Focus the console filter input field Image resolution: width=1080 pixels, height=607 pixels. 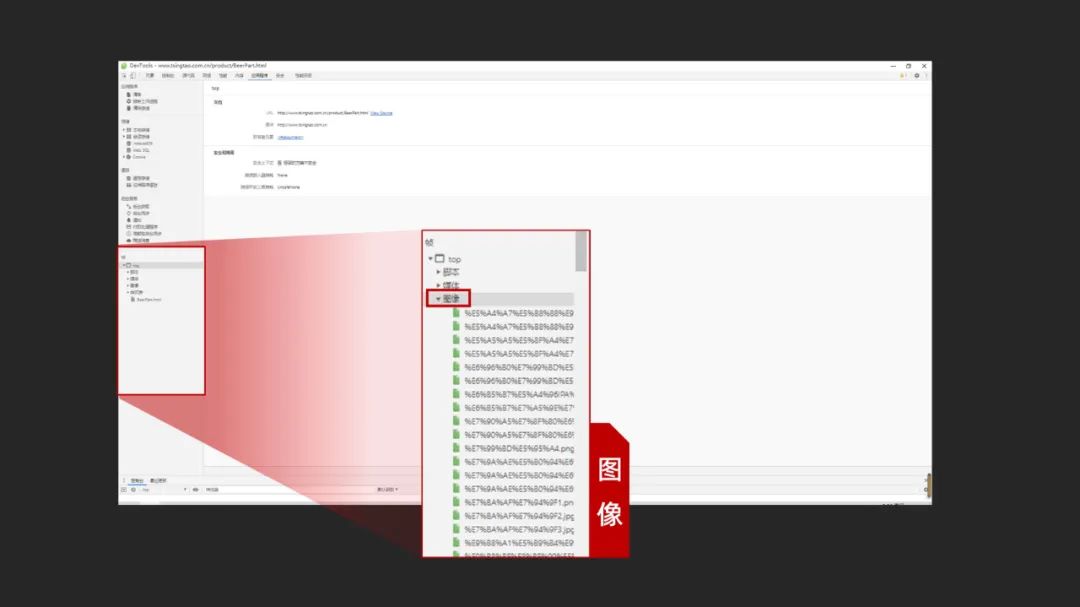coord(287,490)
